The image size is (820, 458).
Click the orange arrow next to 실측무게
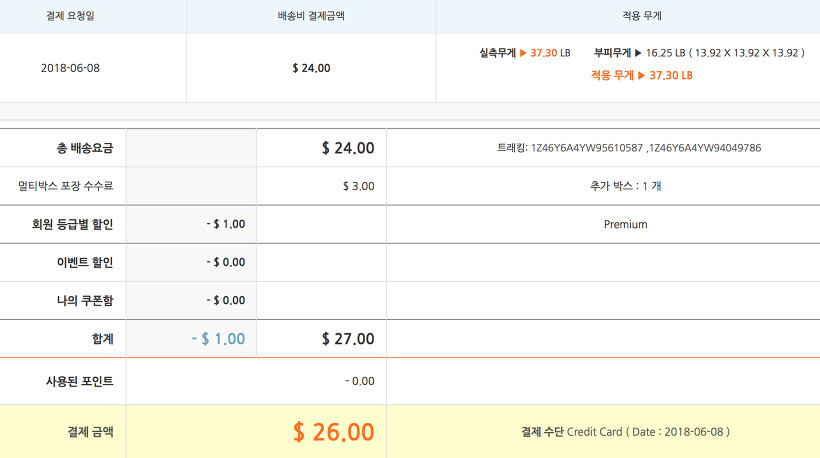click(522, 52)
